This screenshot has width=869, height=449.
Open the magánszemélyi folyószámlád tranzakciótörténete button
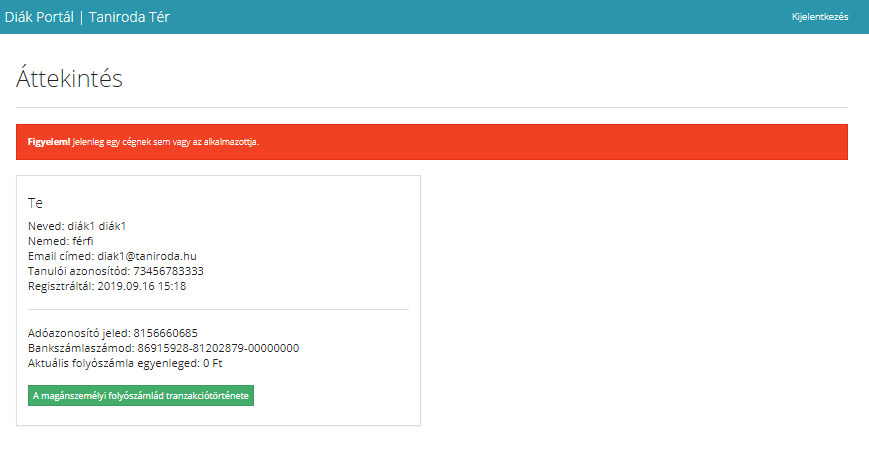(x=142, y=396)
